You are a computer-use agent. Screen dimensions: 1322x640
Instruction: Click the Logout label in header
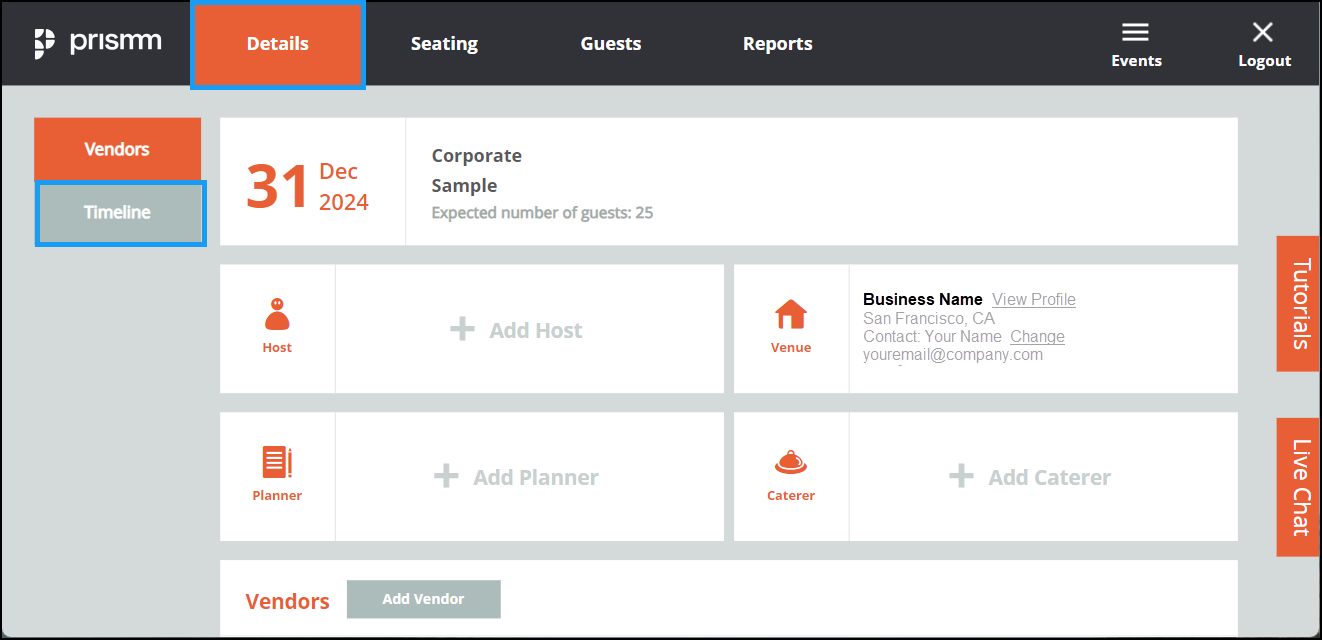point(1265,61)
